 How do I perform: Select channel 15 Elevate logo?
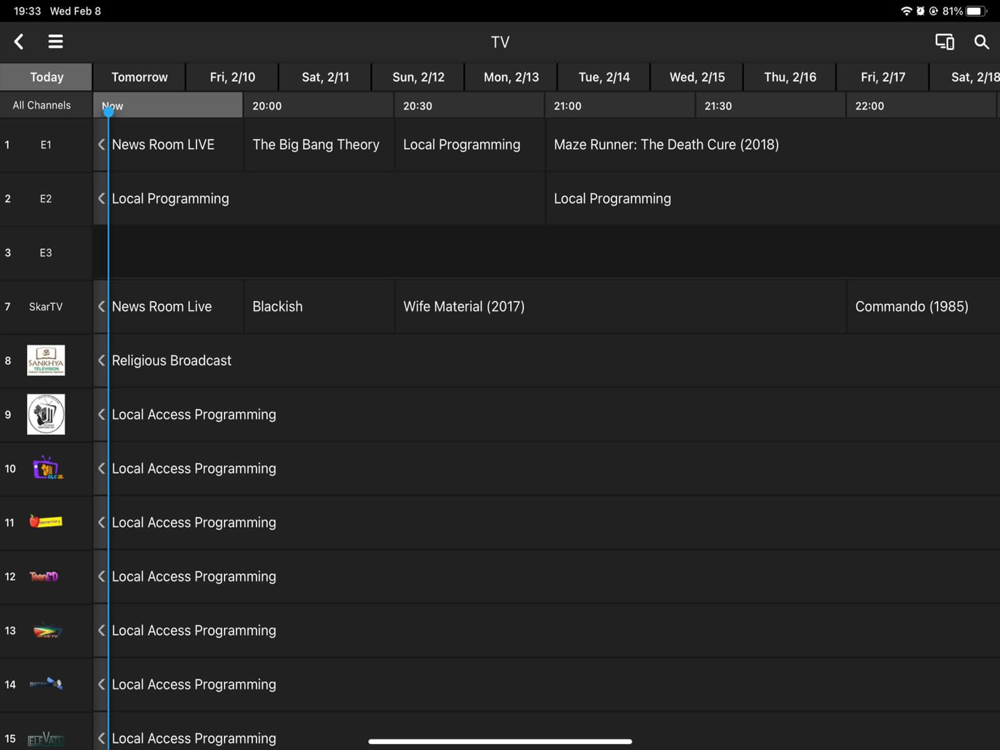pyautogui.click(x=46, y=739)
